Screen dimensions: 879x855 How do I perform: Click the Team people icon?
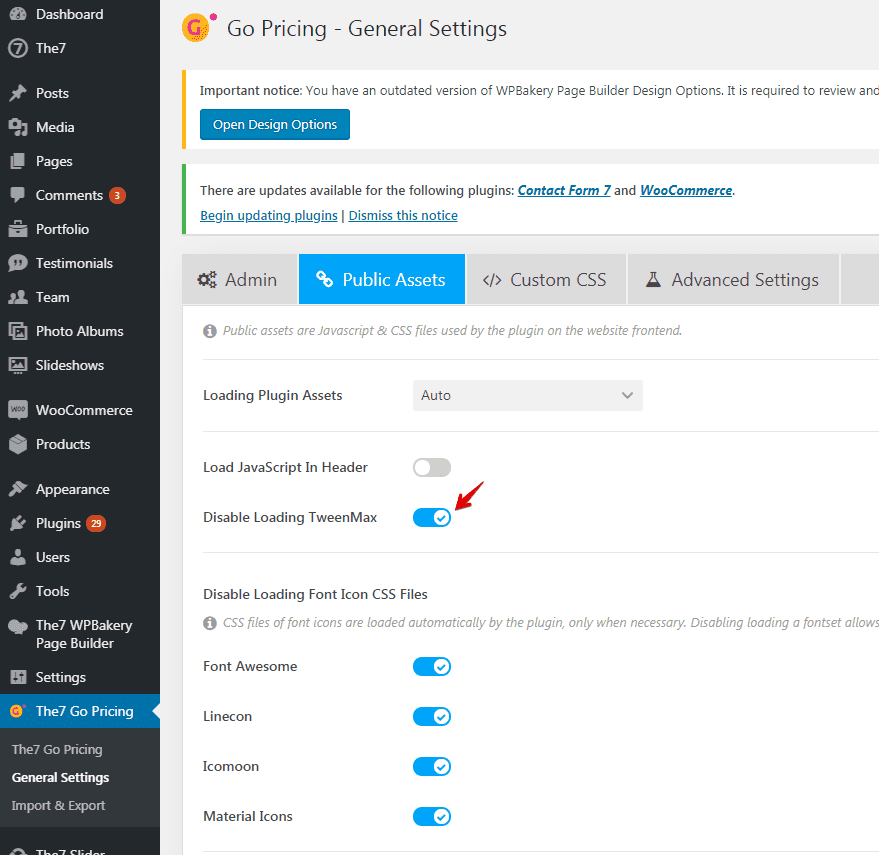tap(18, 297)
